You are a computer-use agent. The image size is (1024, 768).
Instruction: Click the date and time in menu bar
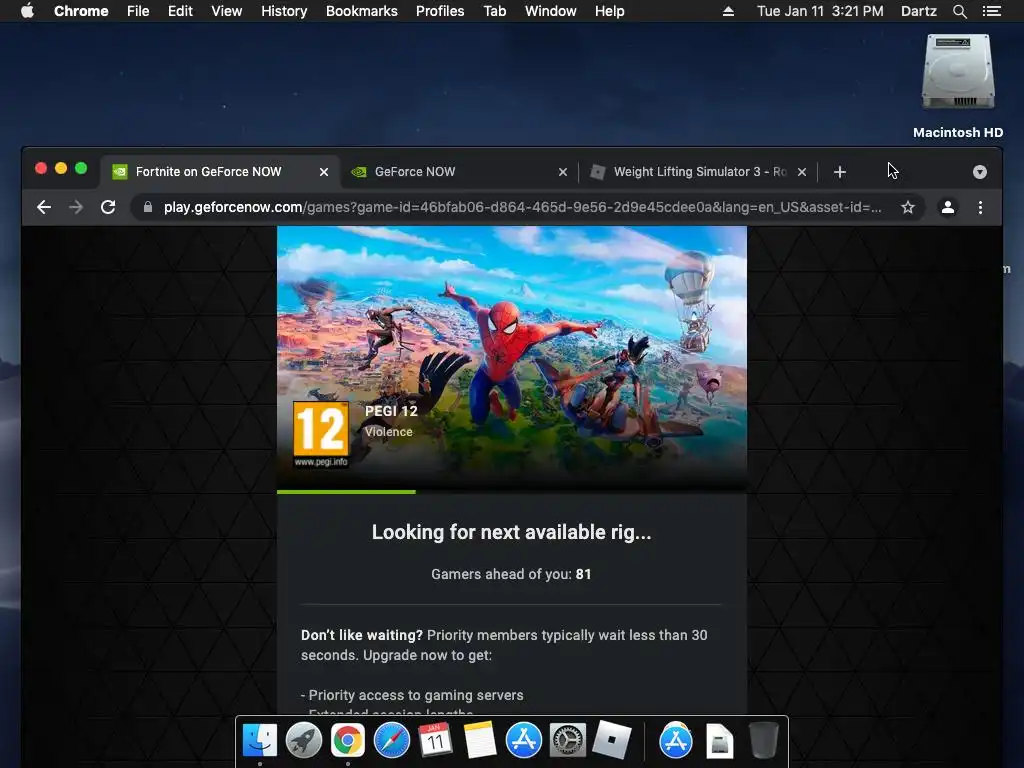click(820, 11)
